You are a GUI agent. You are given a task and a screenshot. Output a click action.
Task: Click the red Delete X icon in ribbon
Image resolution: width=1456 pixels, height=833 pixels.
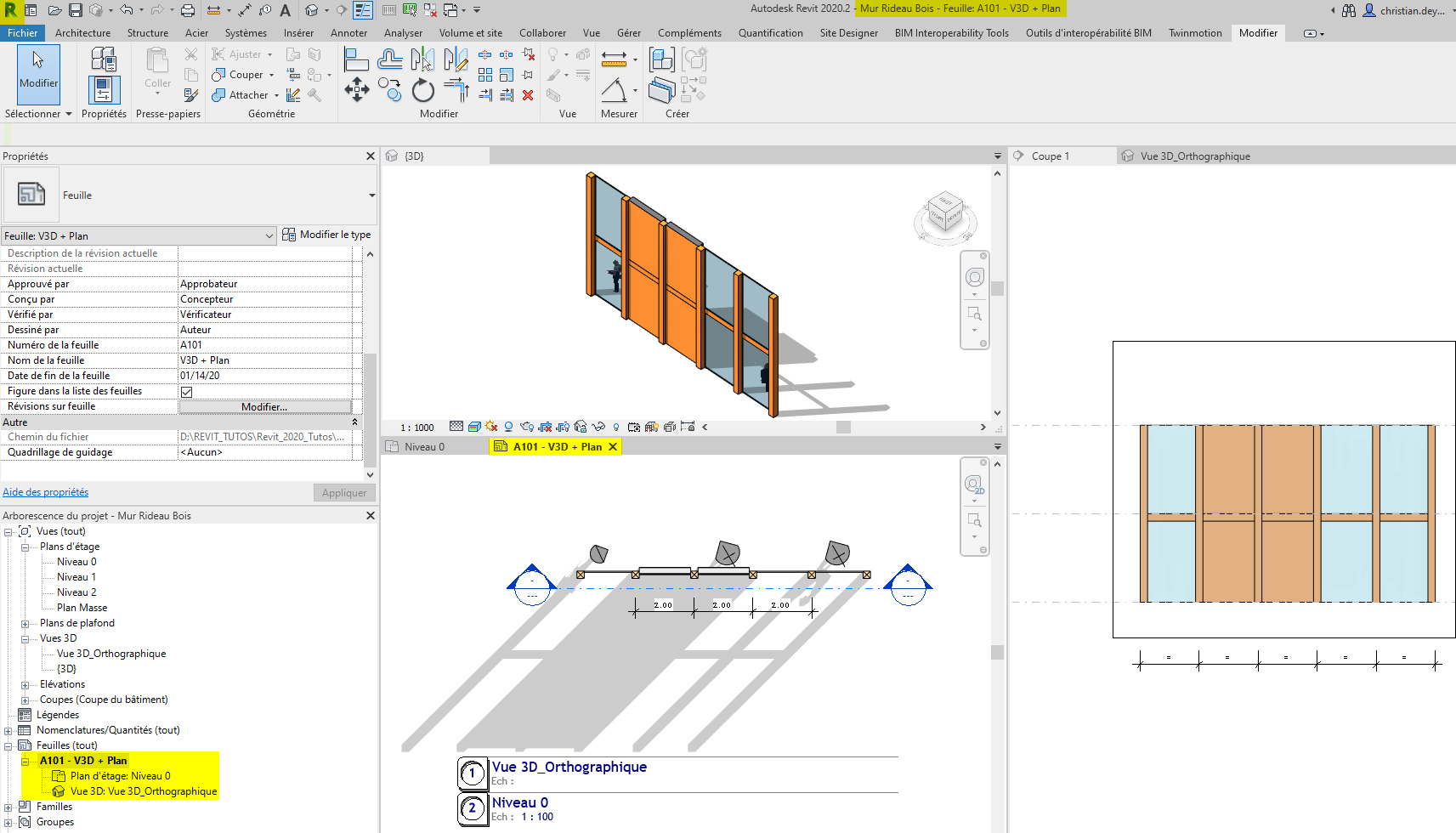[528, 95]
